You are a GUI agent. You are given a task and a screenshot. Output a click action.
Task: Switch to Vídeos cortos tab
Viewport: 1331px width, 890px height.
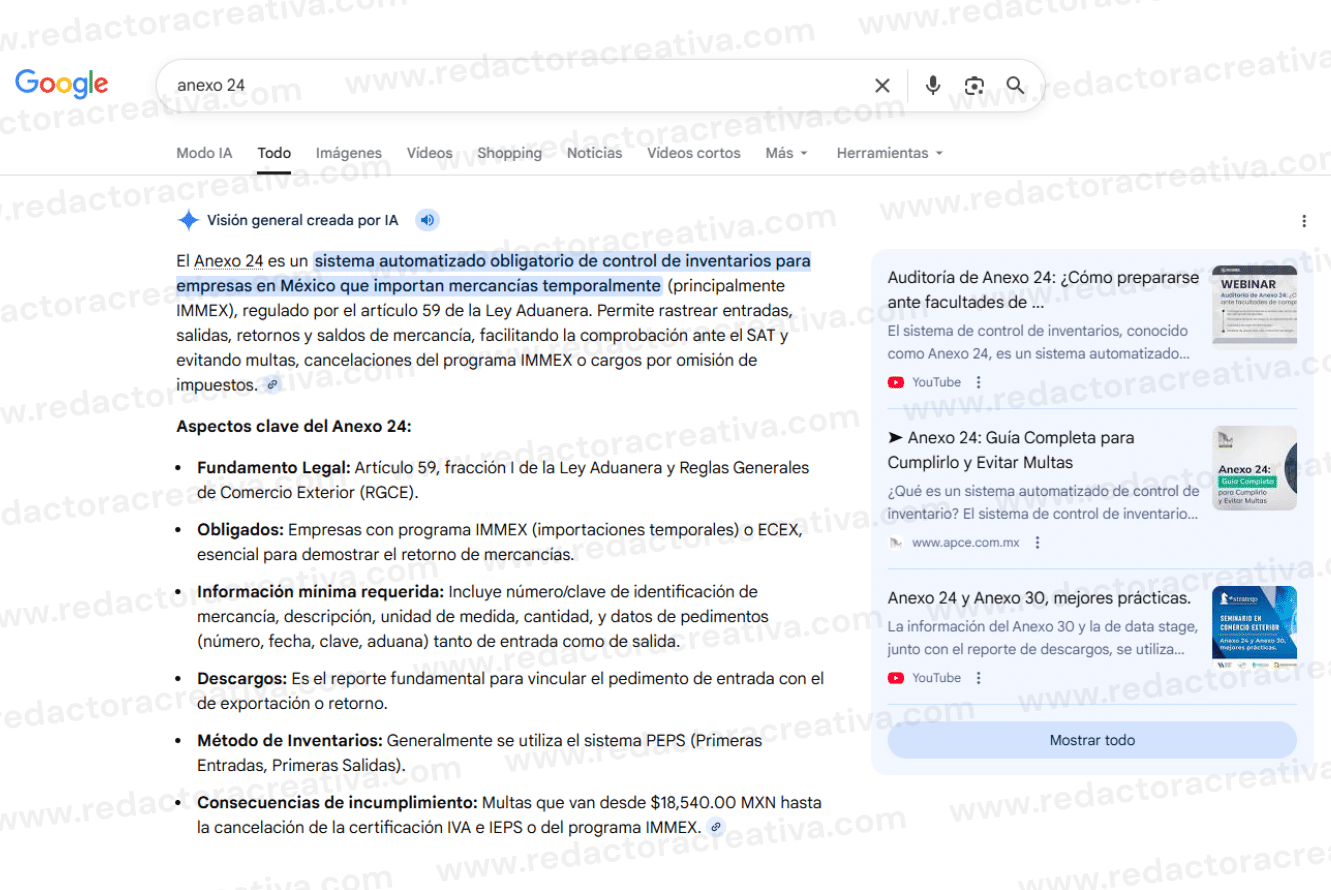(694, 153)
